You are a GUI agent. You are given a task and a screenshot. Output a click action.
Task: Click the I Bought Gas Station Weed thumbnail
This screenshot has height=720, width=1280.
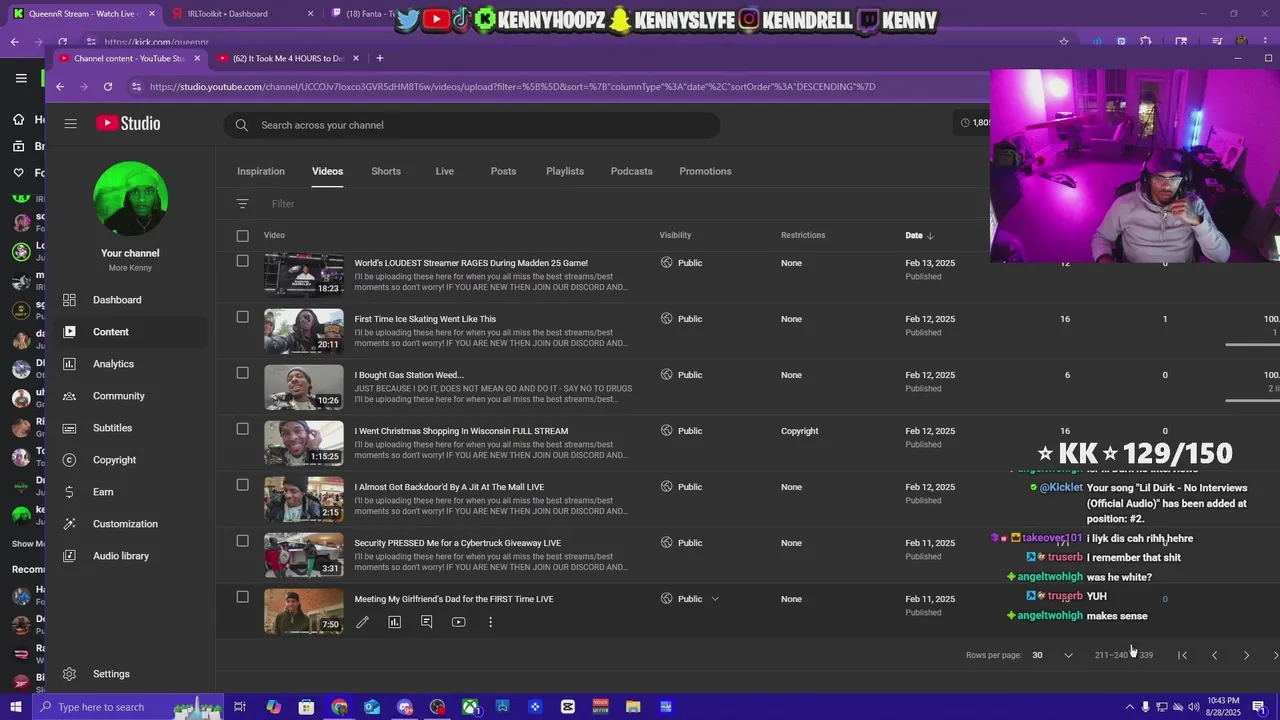[303, 387]
